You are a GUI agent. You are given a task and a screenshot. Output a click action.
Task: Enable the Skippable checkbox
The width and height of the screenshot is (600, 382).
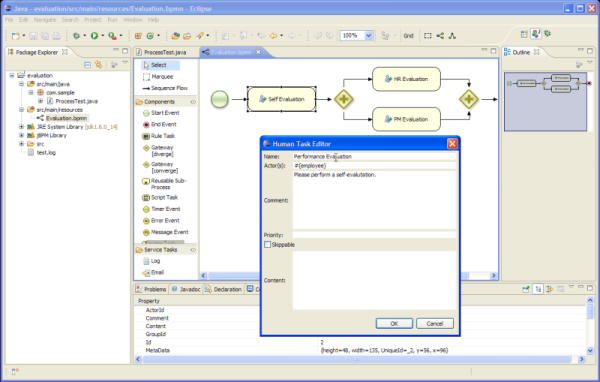coord(267,245)
